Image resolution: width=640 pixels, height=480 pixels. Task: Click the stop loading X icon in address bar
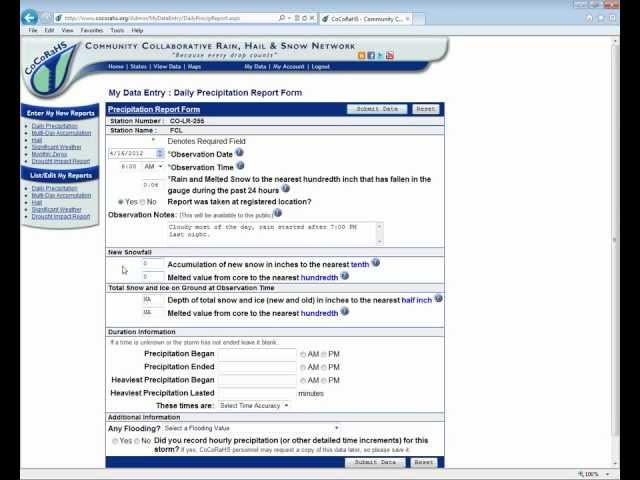(312, 18)
